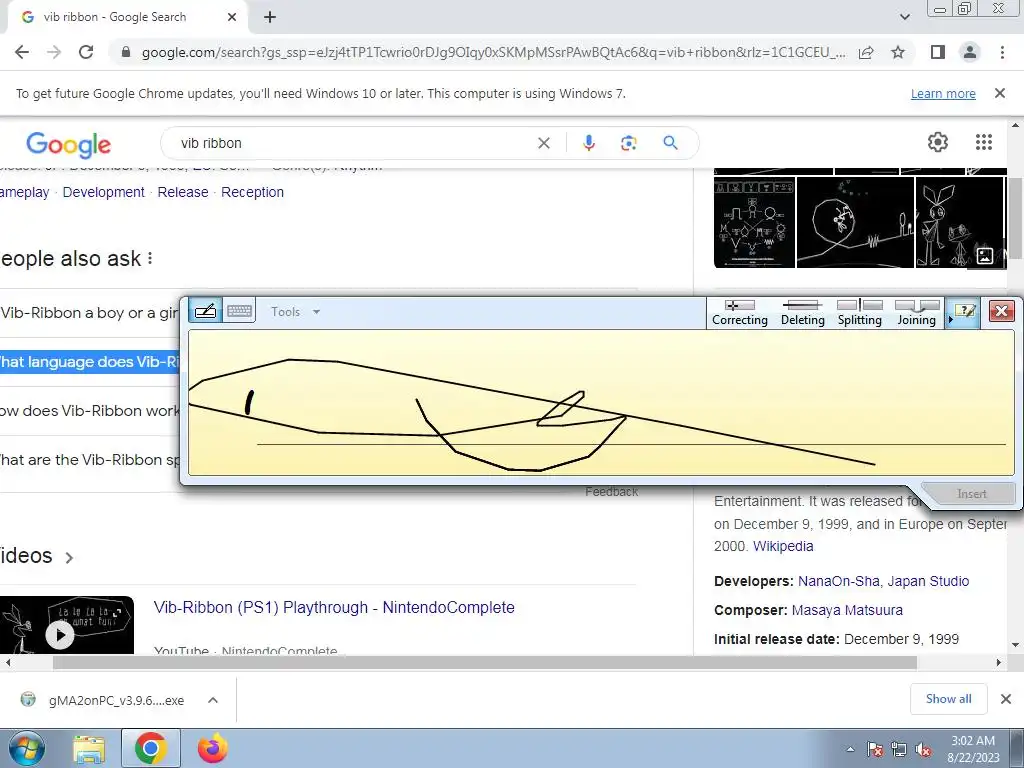The image size is (1024, 768).
Task: Open Chrome three-dot menu
Action: pyautogui.click(x=1002, y=52)
